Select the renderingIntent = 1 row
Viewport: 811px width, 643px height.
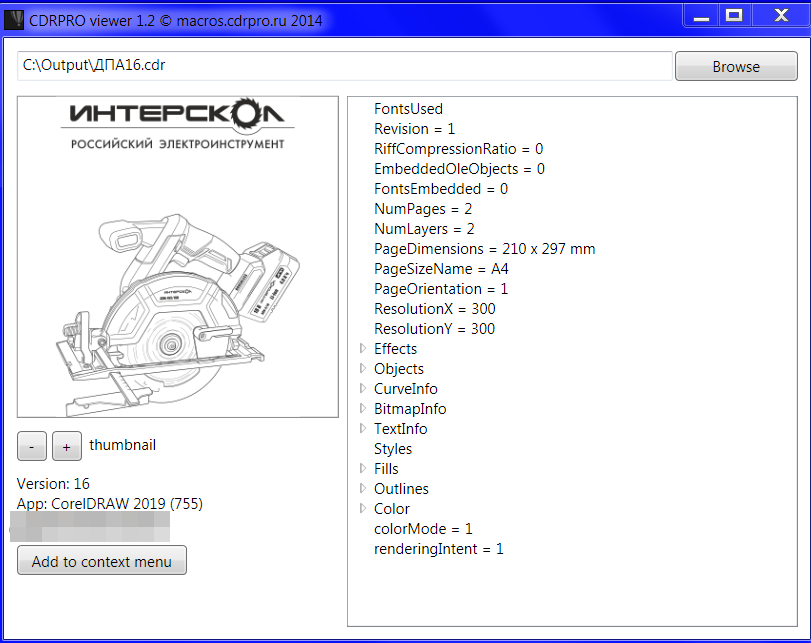[x=439, y=549]
